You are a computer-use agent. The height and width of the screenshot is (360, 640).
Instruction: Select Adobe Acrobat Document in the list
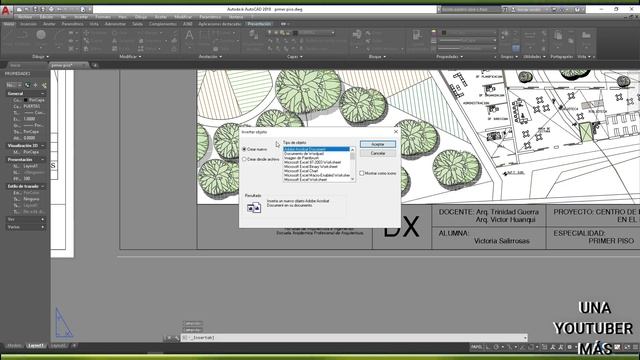pyautogui.click(x=316, y=149)
